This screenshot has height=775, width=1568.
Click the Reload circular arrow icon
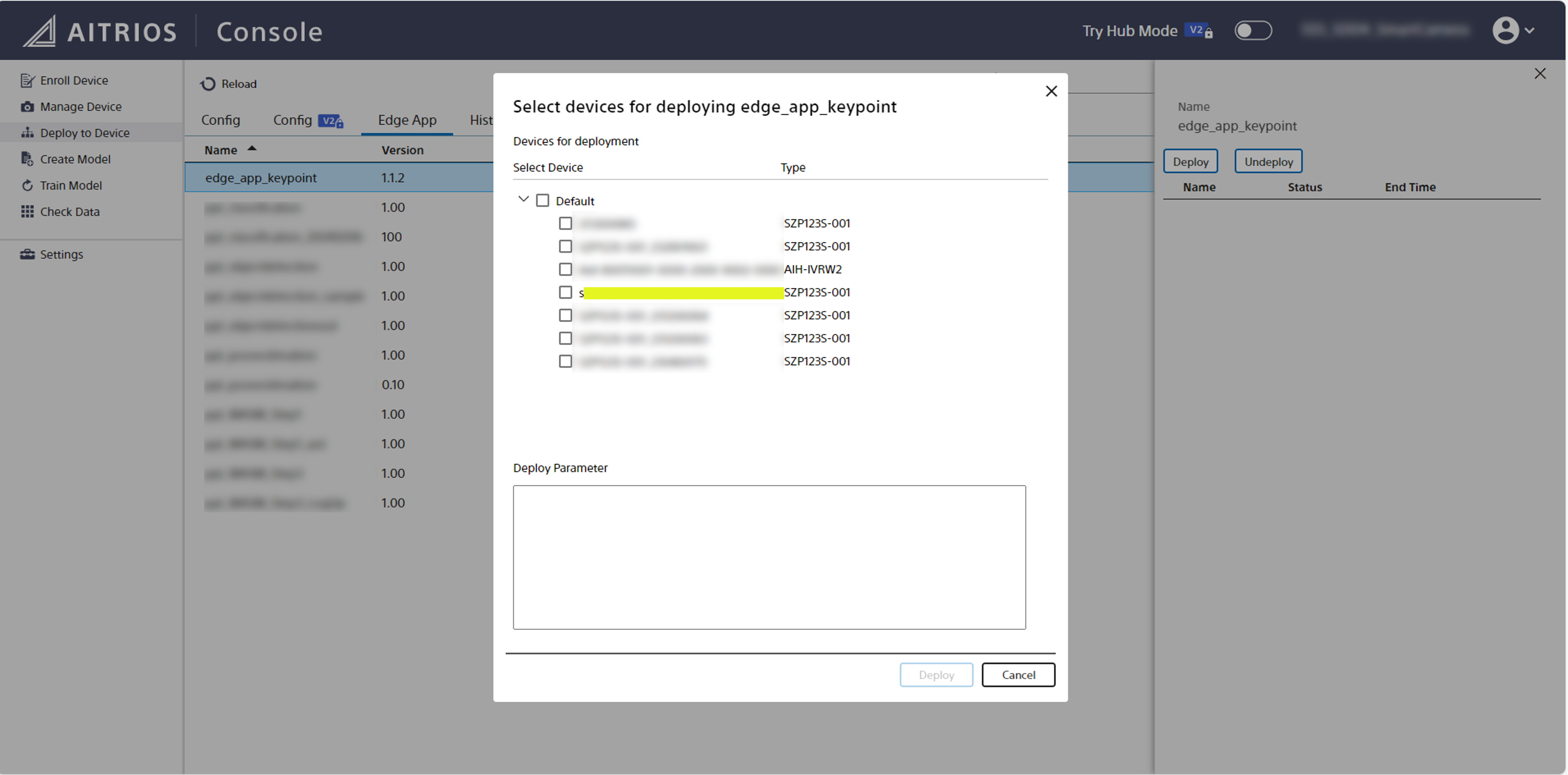tap(208, 84)
